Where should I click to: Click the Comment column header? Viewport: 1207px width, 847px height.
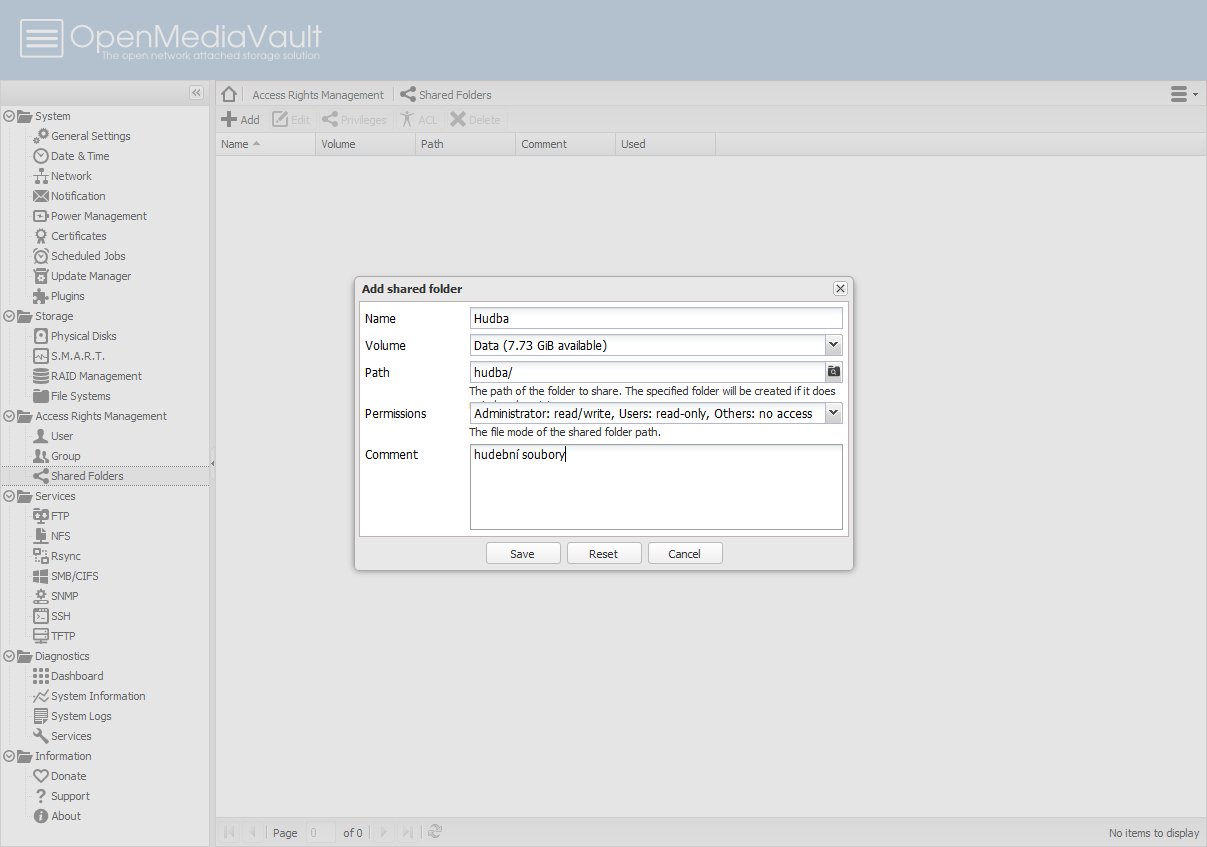pyautogui.click(x=565, y=144)
